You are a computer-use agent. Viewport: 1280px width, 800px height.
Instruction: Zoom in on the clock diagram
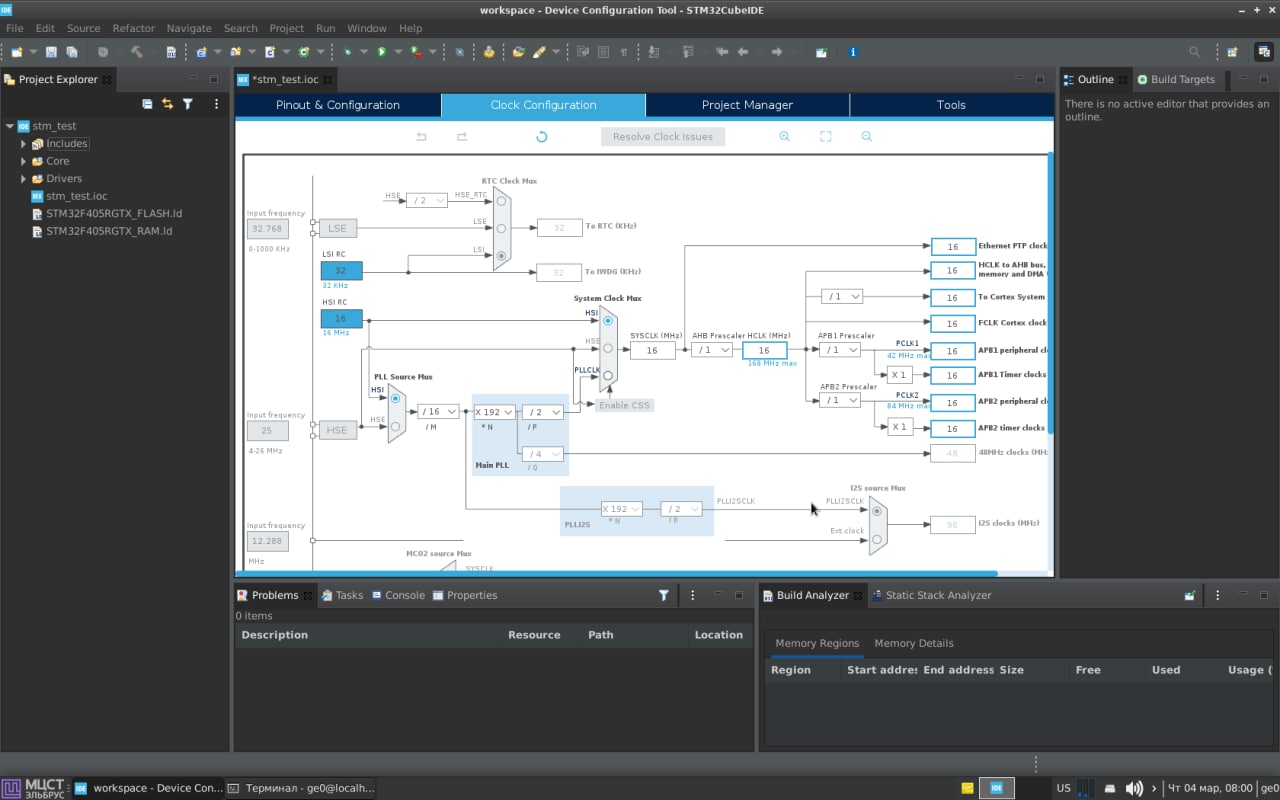[784, 137]
